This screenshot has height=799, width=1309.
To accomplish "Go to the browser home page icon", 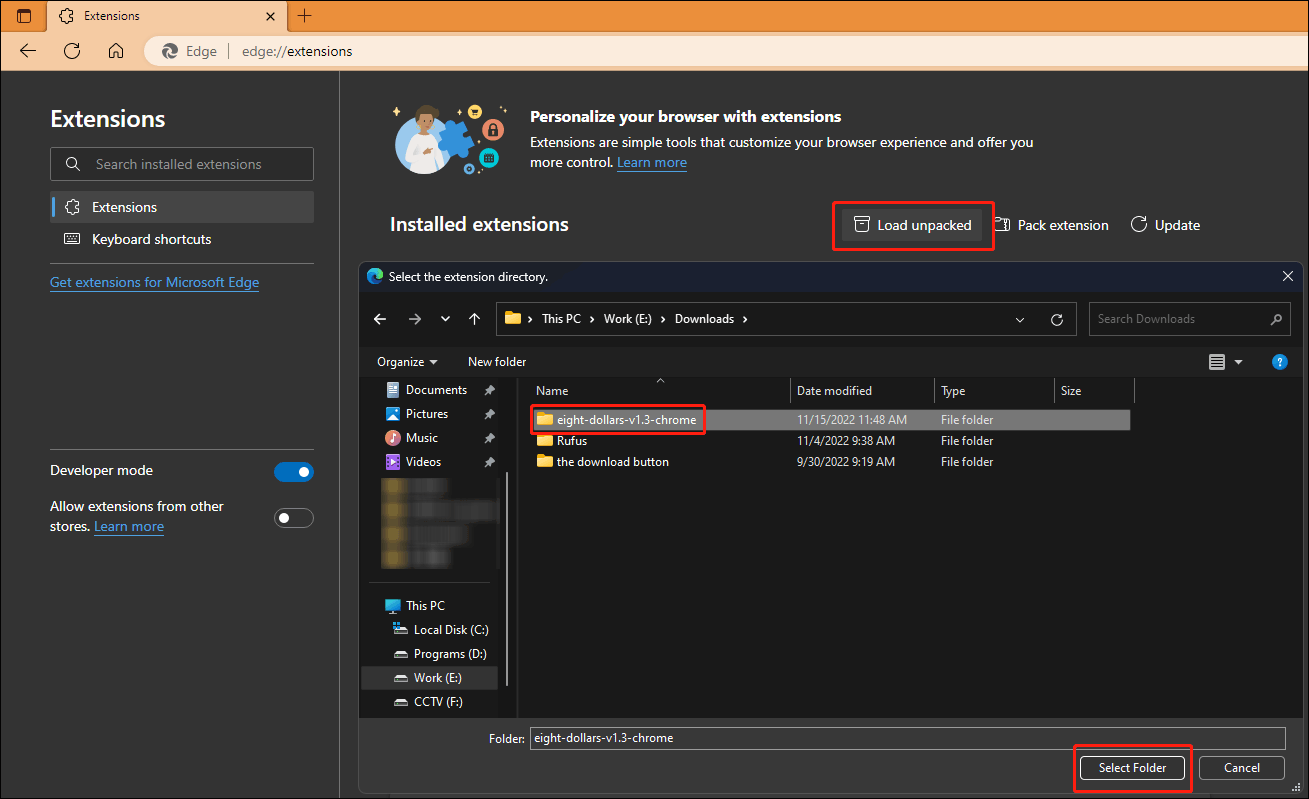I will (116, 51).
